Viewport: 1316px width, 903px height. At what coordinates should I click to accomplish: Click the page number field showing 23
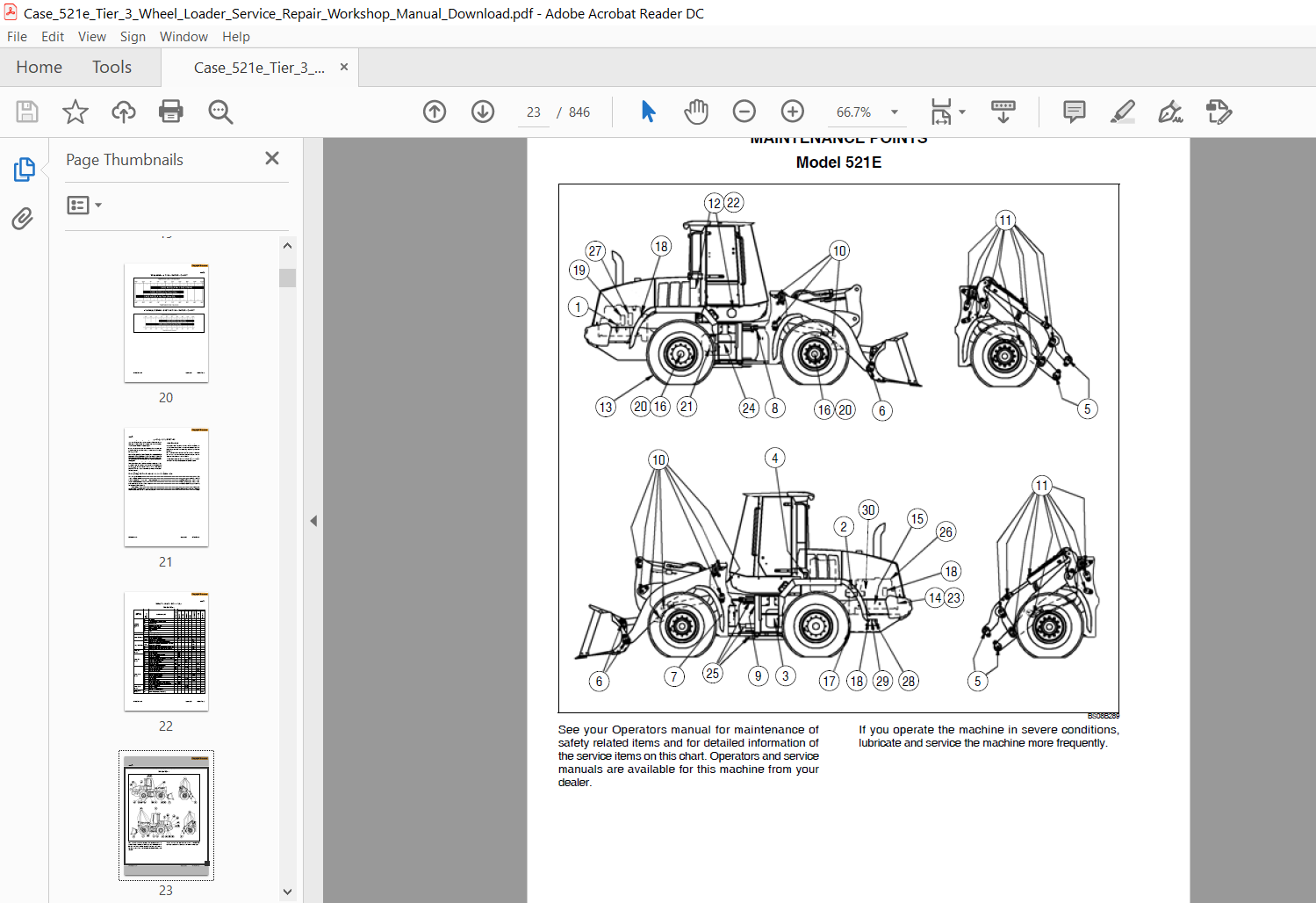click(533, 112)
